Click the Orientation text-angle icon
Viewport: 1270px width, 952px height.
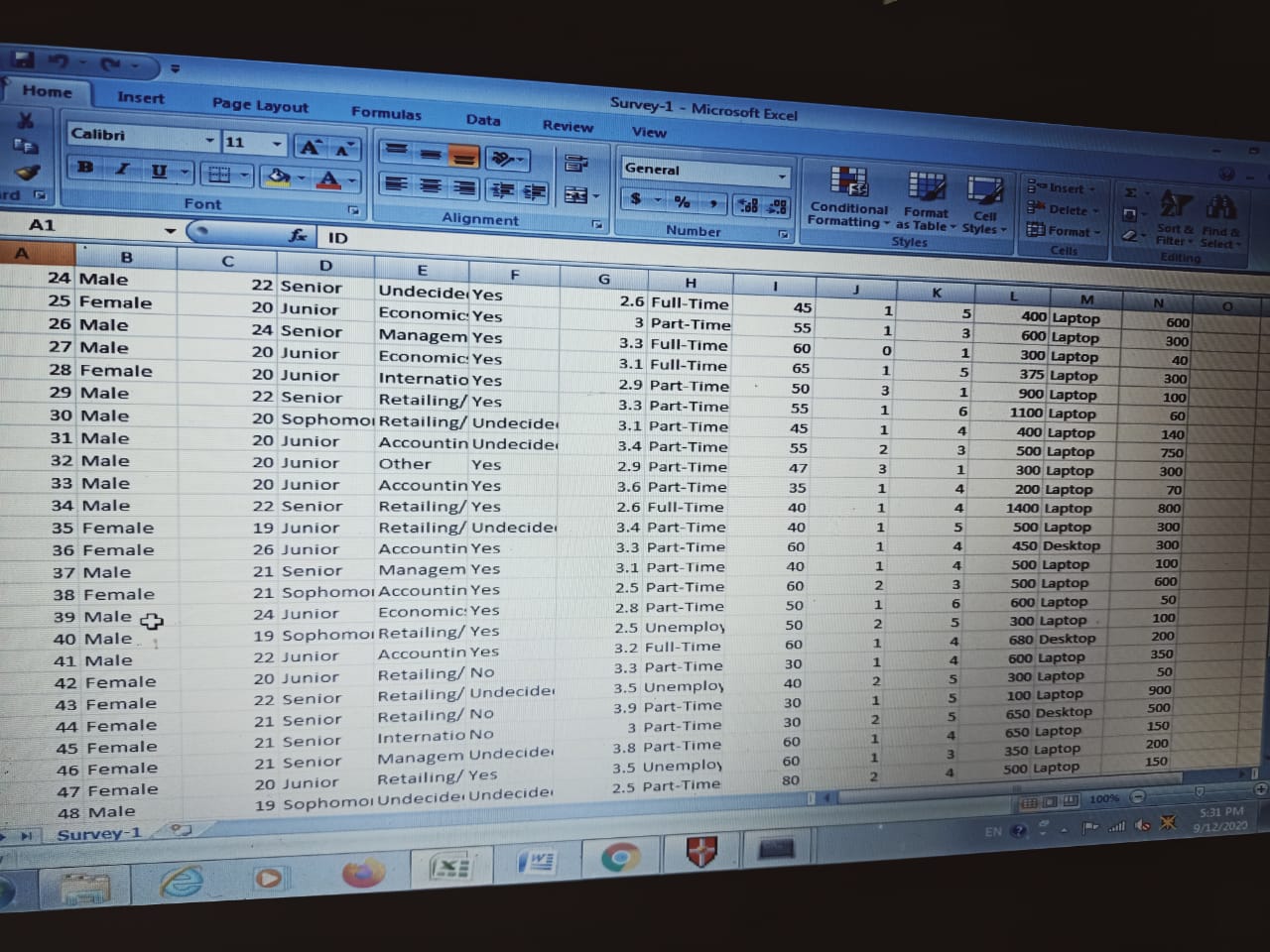pyautogui.click(x=501, y=159)
